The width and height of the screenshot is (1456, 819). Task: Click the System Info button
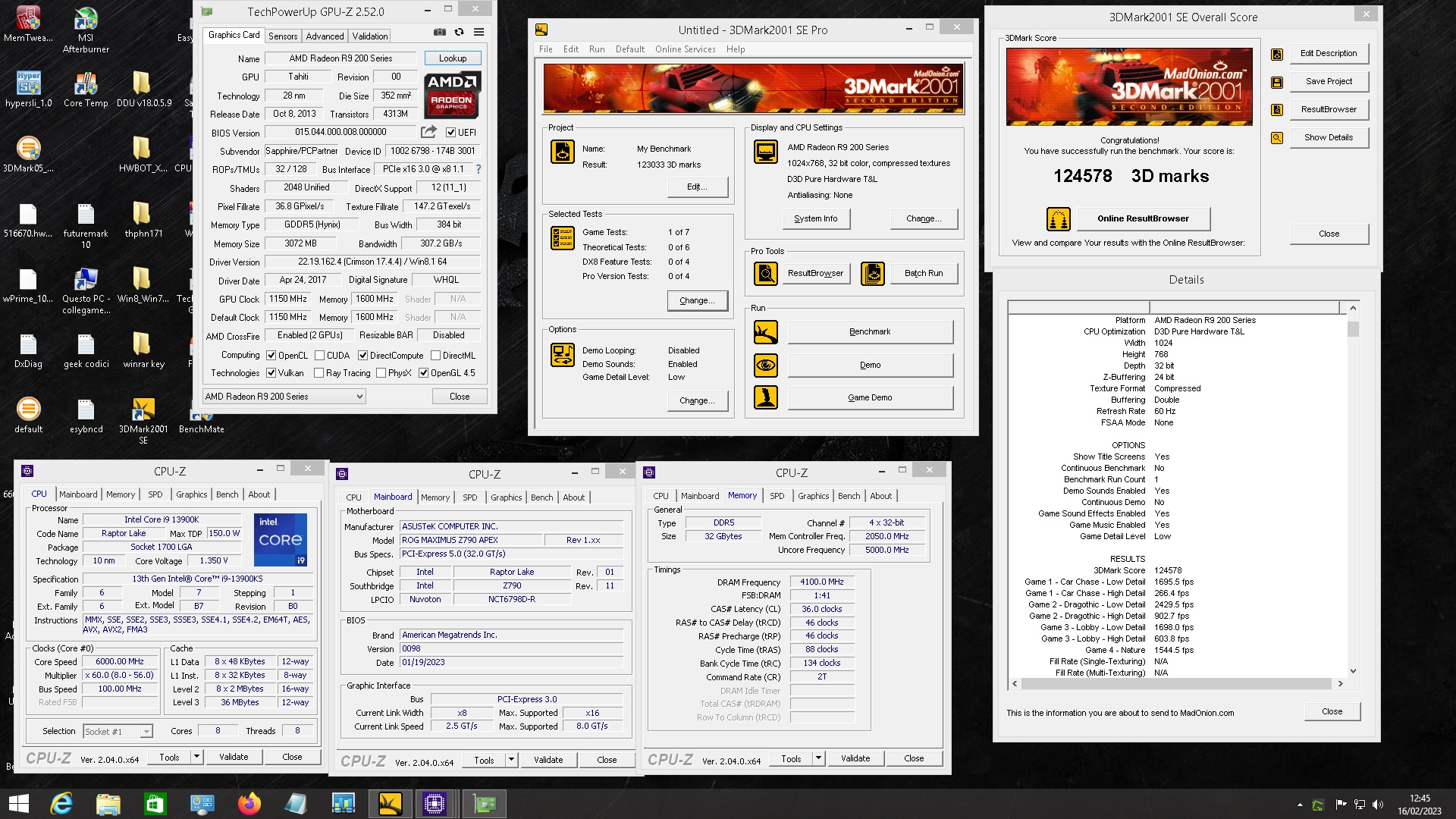click(x=816, y=219)
